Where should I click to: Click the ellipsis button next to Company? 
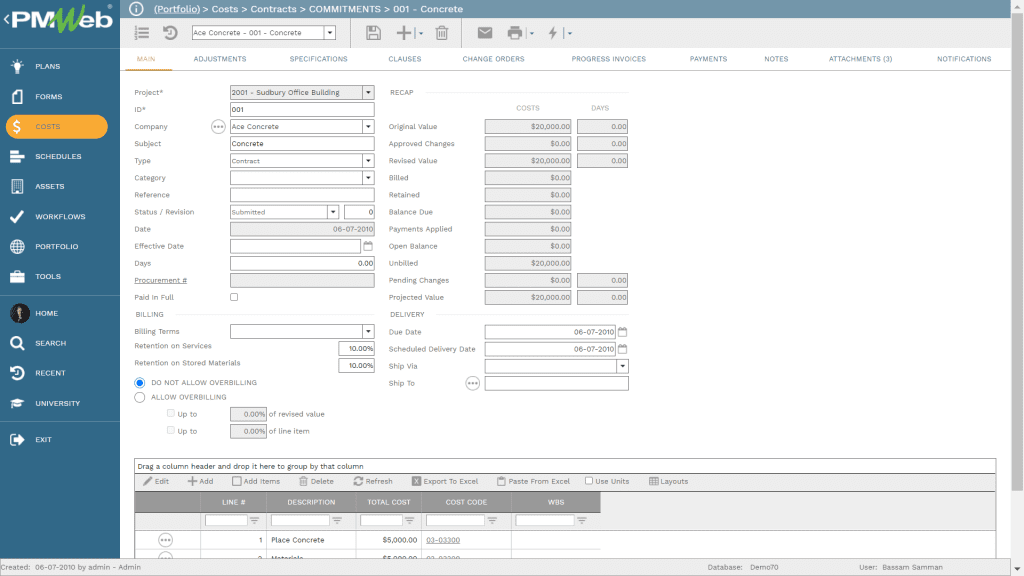coord(218,127)
